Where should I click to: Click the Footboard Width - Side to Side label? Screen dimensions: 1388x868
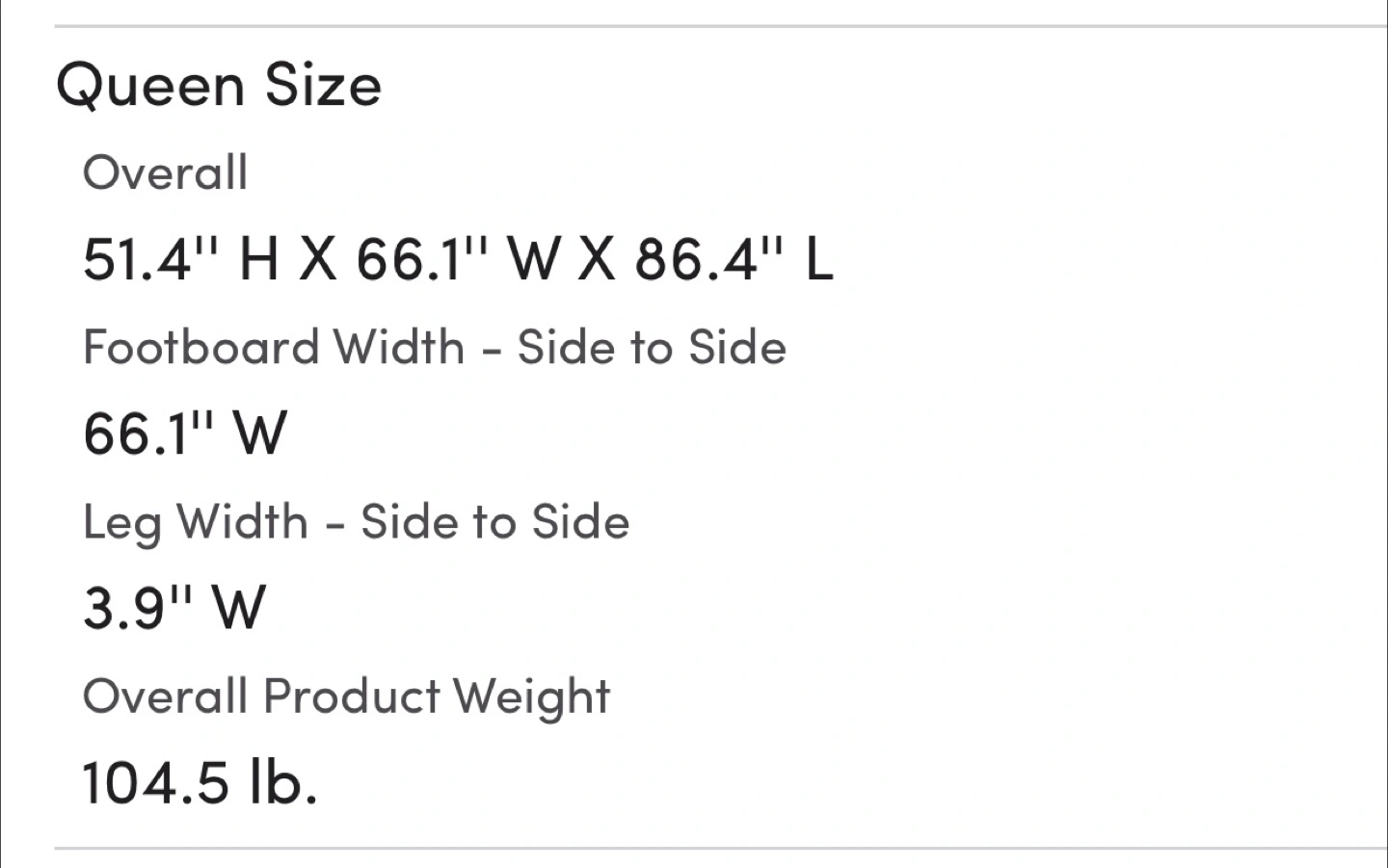pos(435,347)
